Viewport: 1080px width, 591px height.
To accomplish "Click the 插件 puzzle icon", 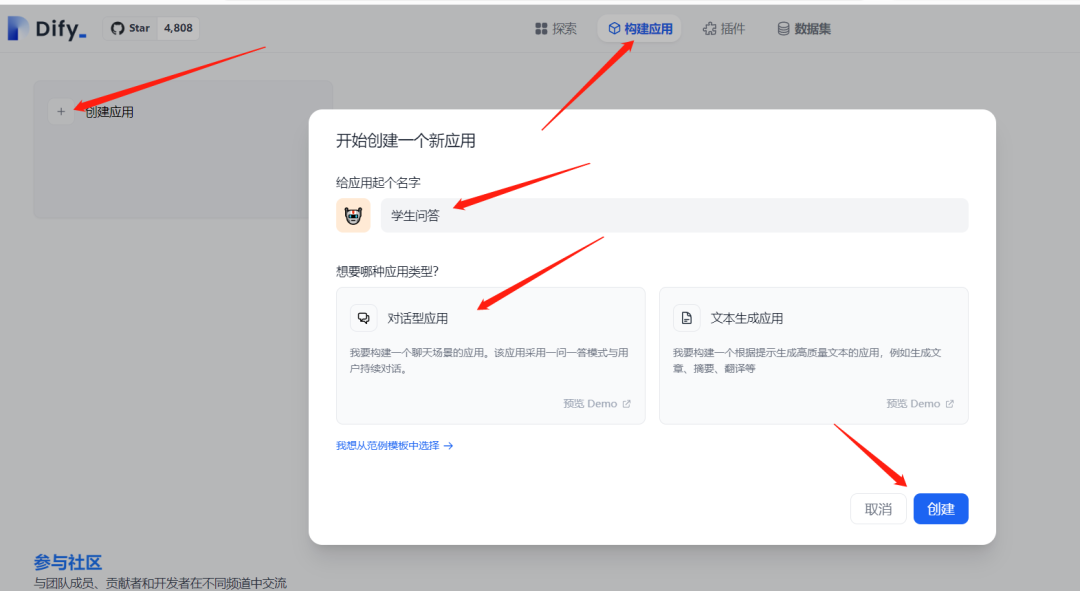I will point(709,29).
